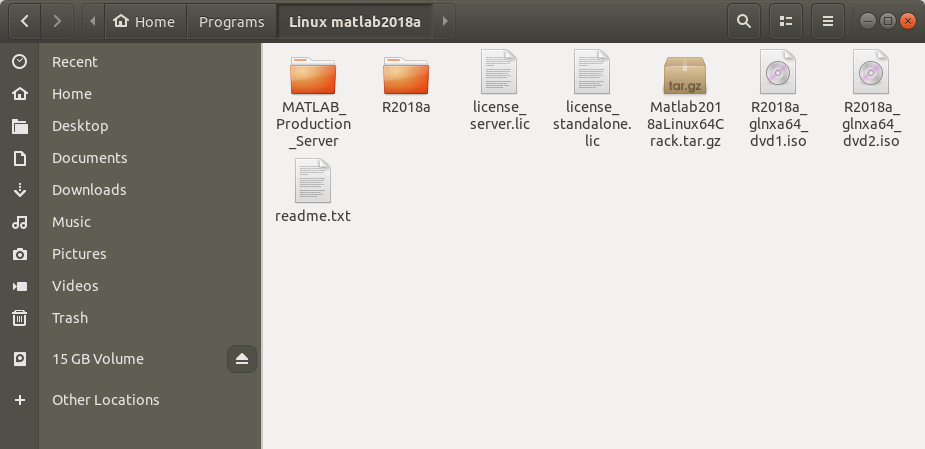Click the R2018a_glnxa64_dvd1.iso name label
Image resolution: width=925 pixels, height=449 pixels.
(778, 124)
